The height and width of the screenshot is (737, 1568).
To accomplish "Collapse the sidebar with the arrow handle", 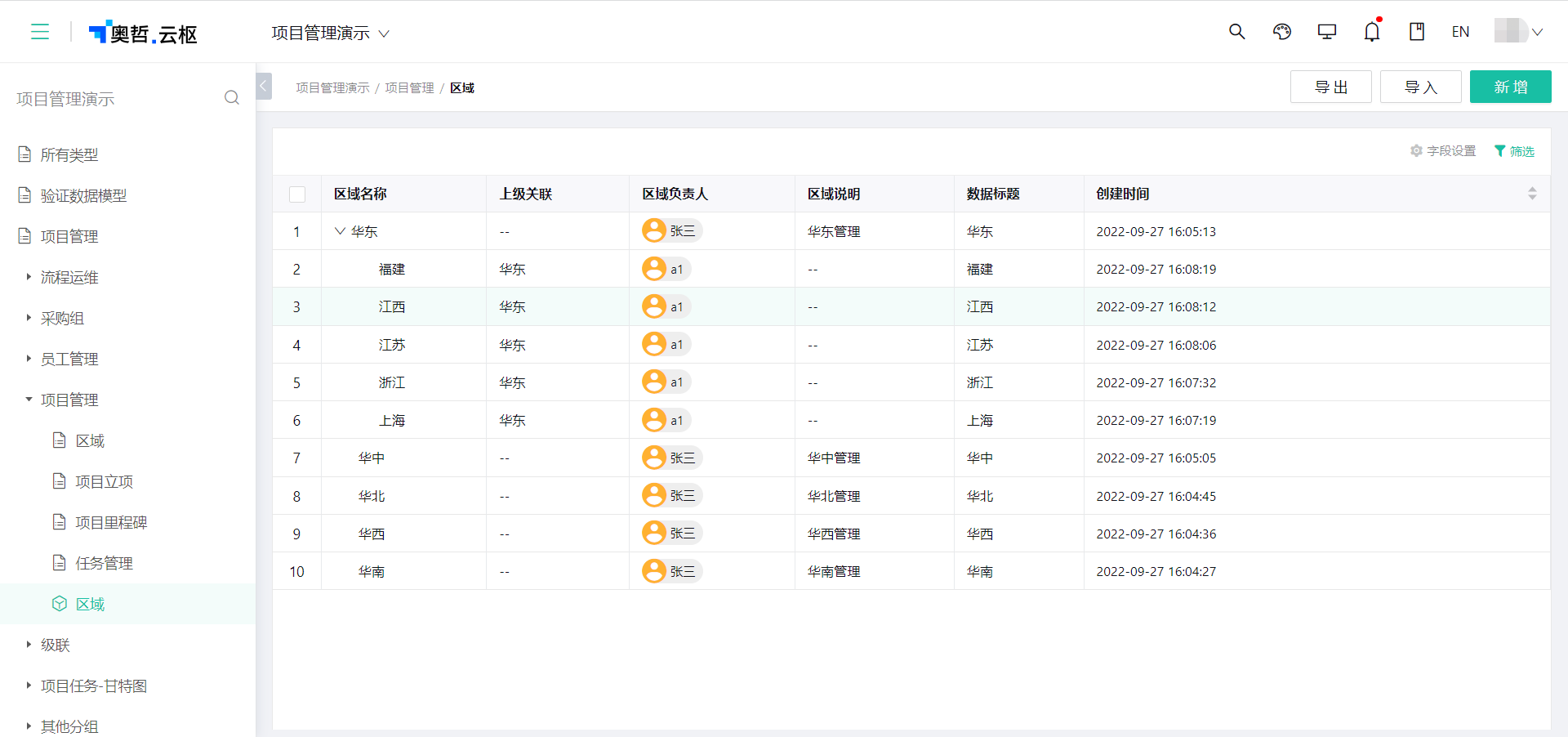I will pyautogui.click(x=264, y=86).
